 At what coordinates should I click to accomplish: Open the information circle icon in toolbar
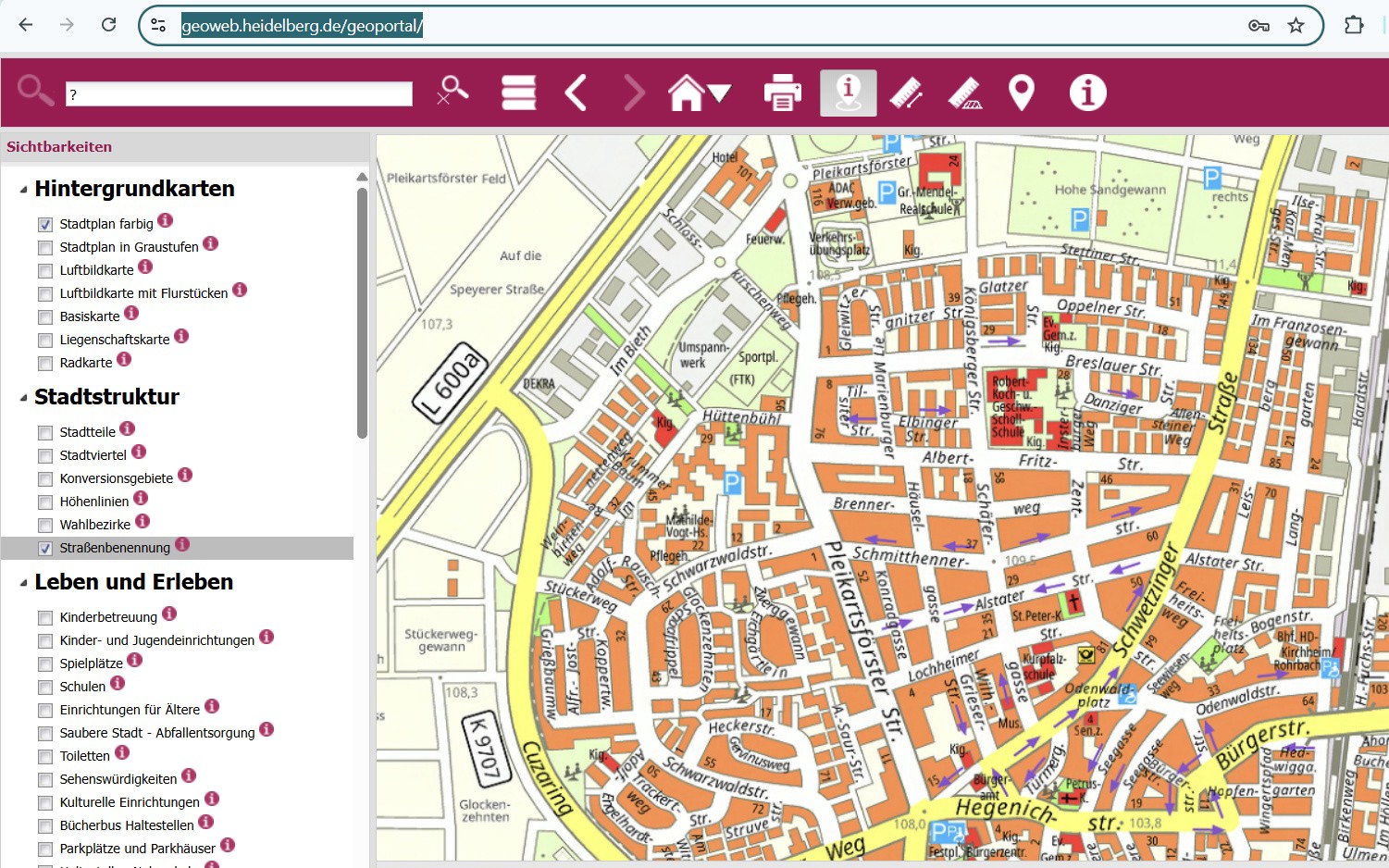1087,93
